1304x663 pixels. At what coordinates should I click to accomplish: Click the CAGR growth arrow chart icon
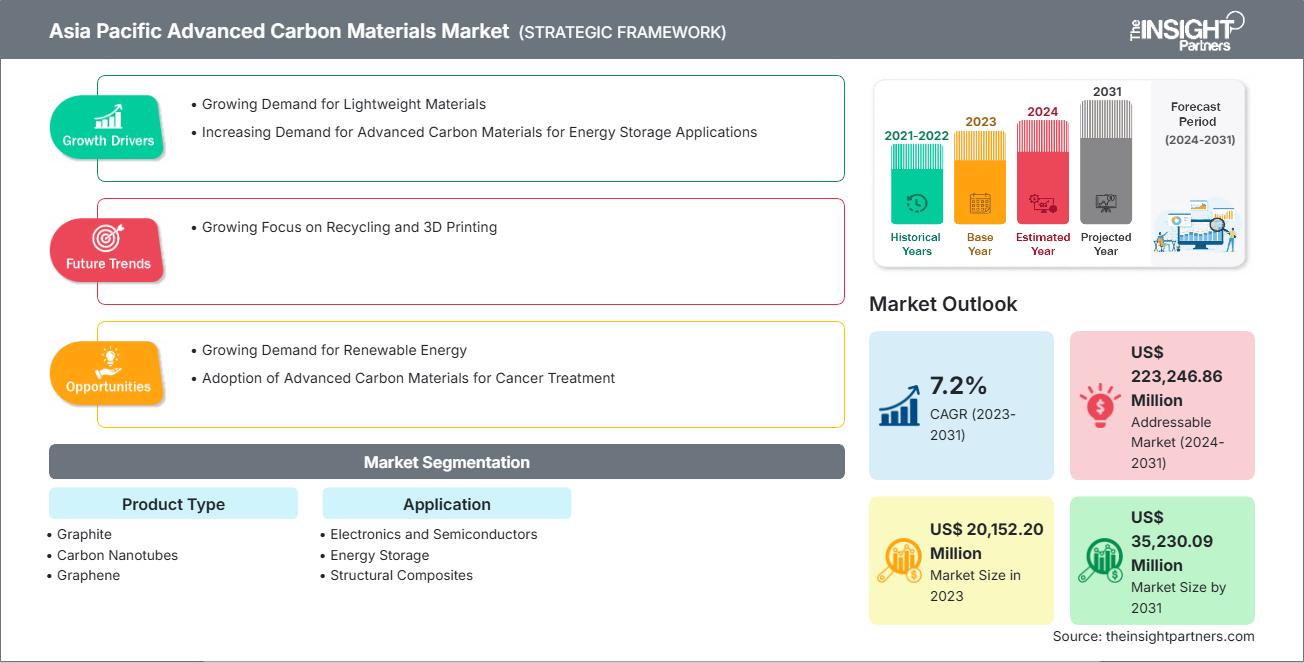tap(900, 405)
